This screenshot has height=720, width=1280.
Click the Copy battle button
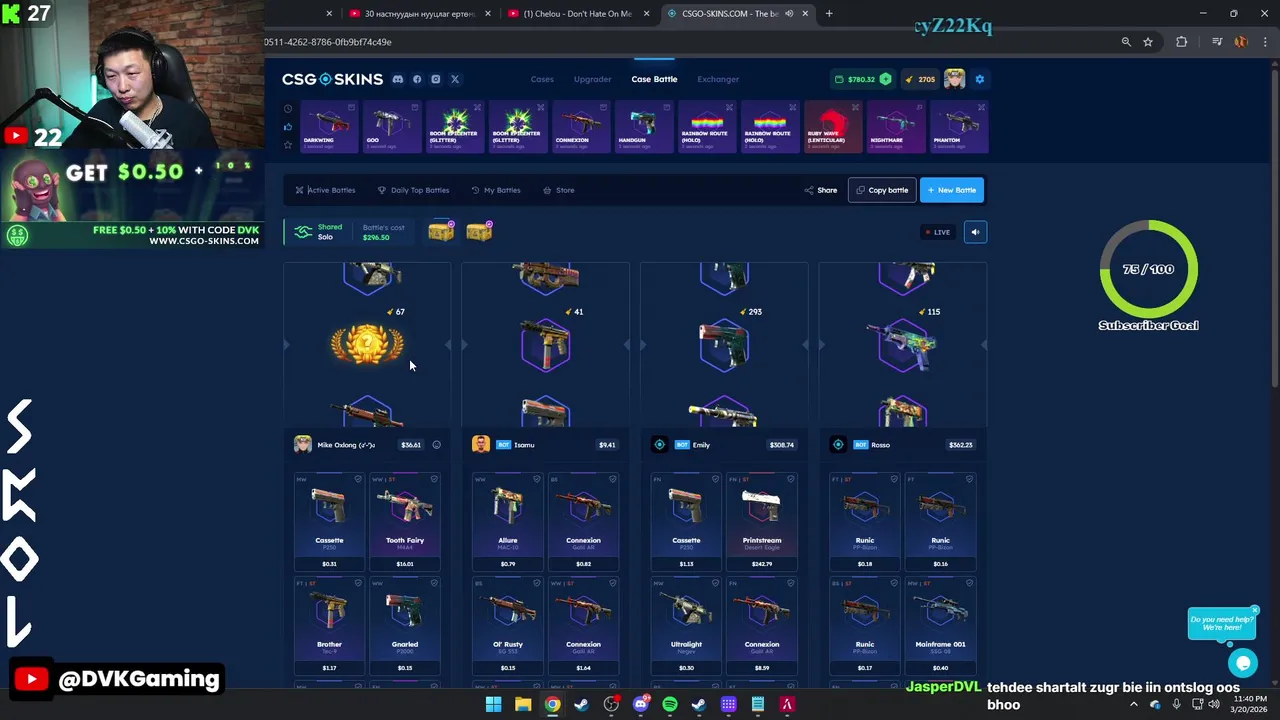(882, 190)
